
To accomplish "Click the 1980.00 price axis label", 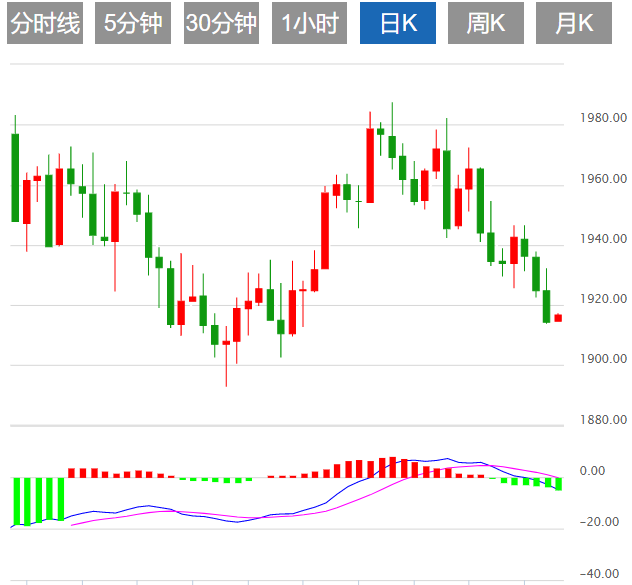I will 603,118.
